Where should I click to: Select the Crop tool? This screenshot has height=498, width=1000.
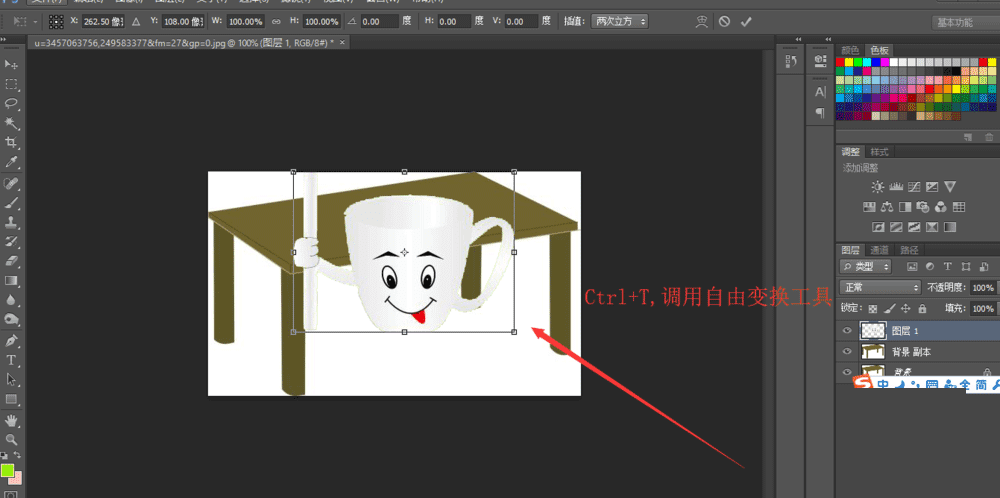pyautogui.click(x=12, y=143)
